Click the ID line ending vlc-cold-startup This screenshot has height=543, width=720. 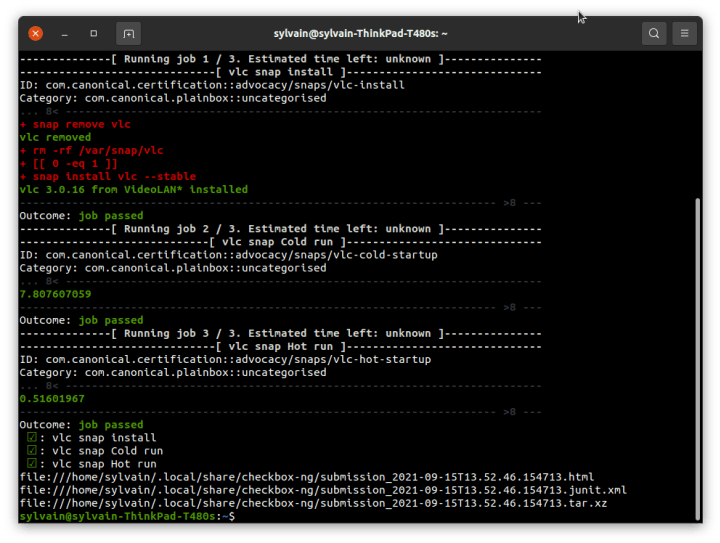pyautogui.click(x=229, y=255)
